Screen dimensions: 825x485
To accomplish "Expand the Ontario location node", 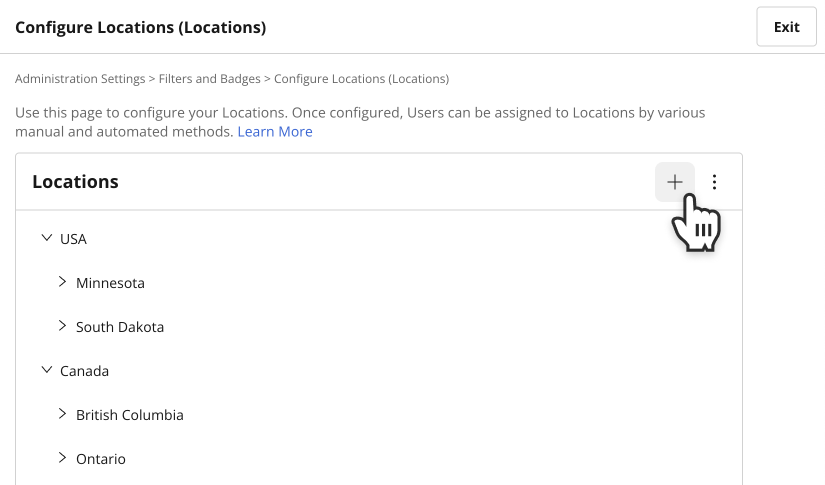I will 63,458.
